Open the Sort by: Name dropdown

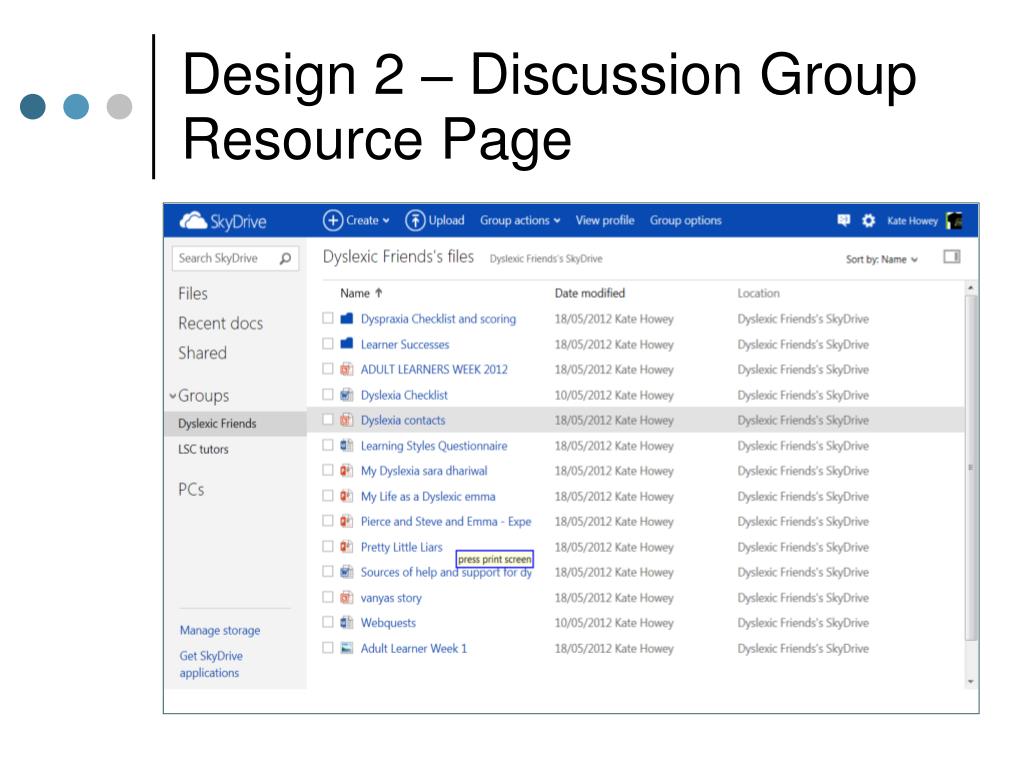tap(882, 259)
